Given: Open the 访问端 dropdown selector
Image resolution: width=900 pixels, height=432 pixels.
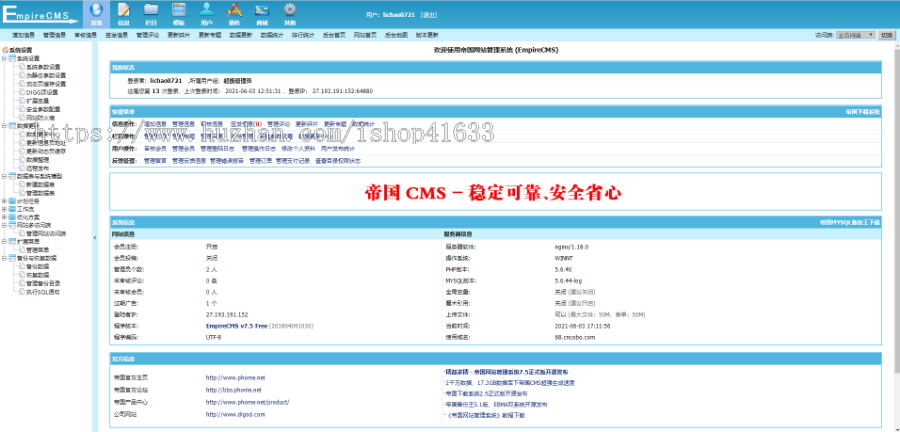Looking at the screenshot, I should 855,35.
